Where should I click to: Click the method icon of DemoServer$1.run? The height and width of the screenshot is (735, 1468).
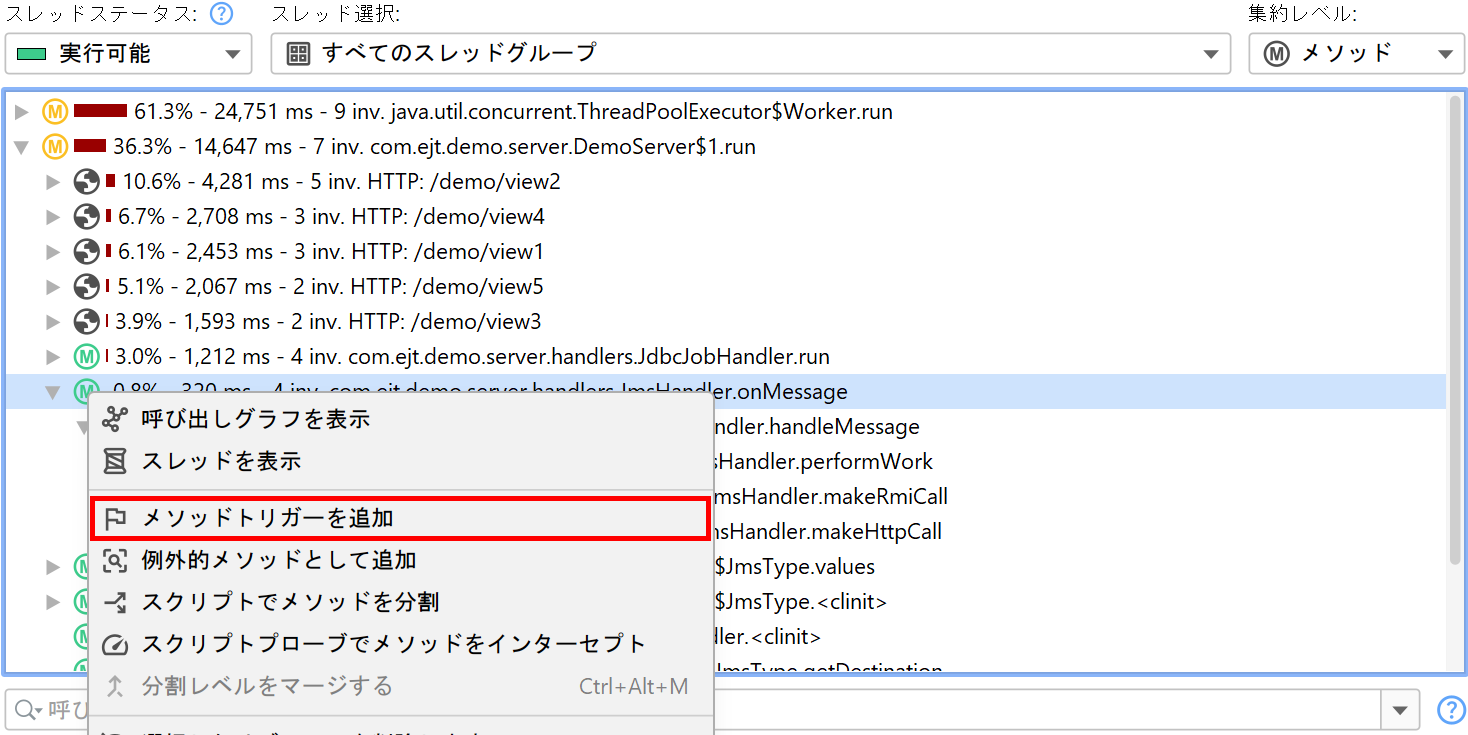coord(55,147)
